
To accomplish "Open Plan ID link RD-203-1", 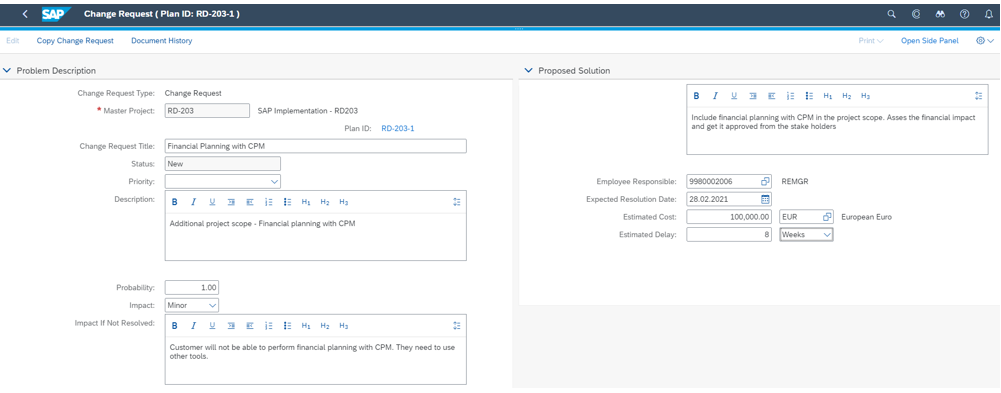I will pos(398,128).
